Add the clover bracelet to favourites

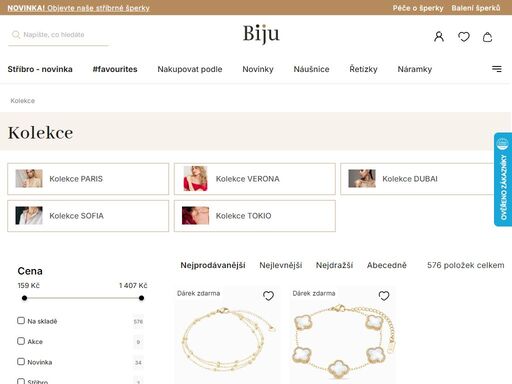point(384,296)
